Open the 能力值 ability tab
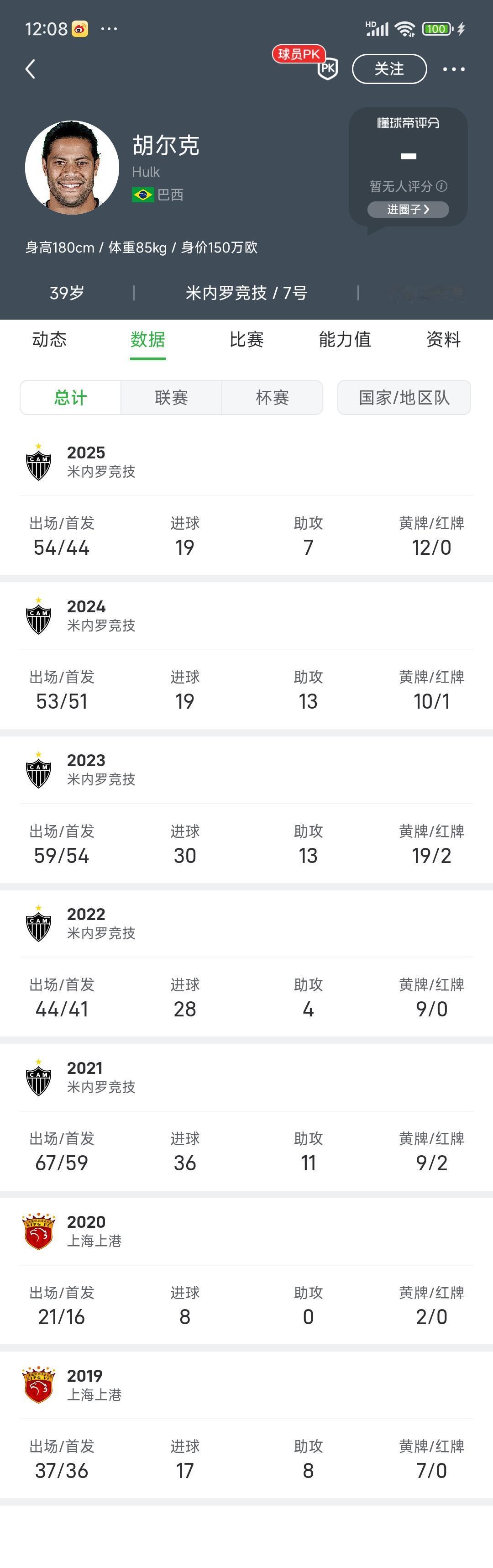This screenshot has width=493, height=1568. 345,340
